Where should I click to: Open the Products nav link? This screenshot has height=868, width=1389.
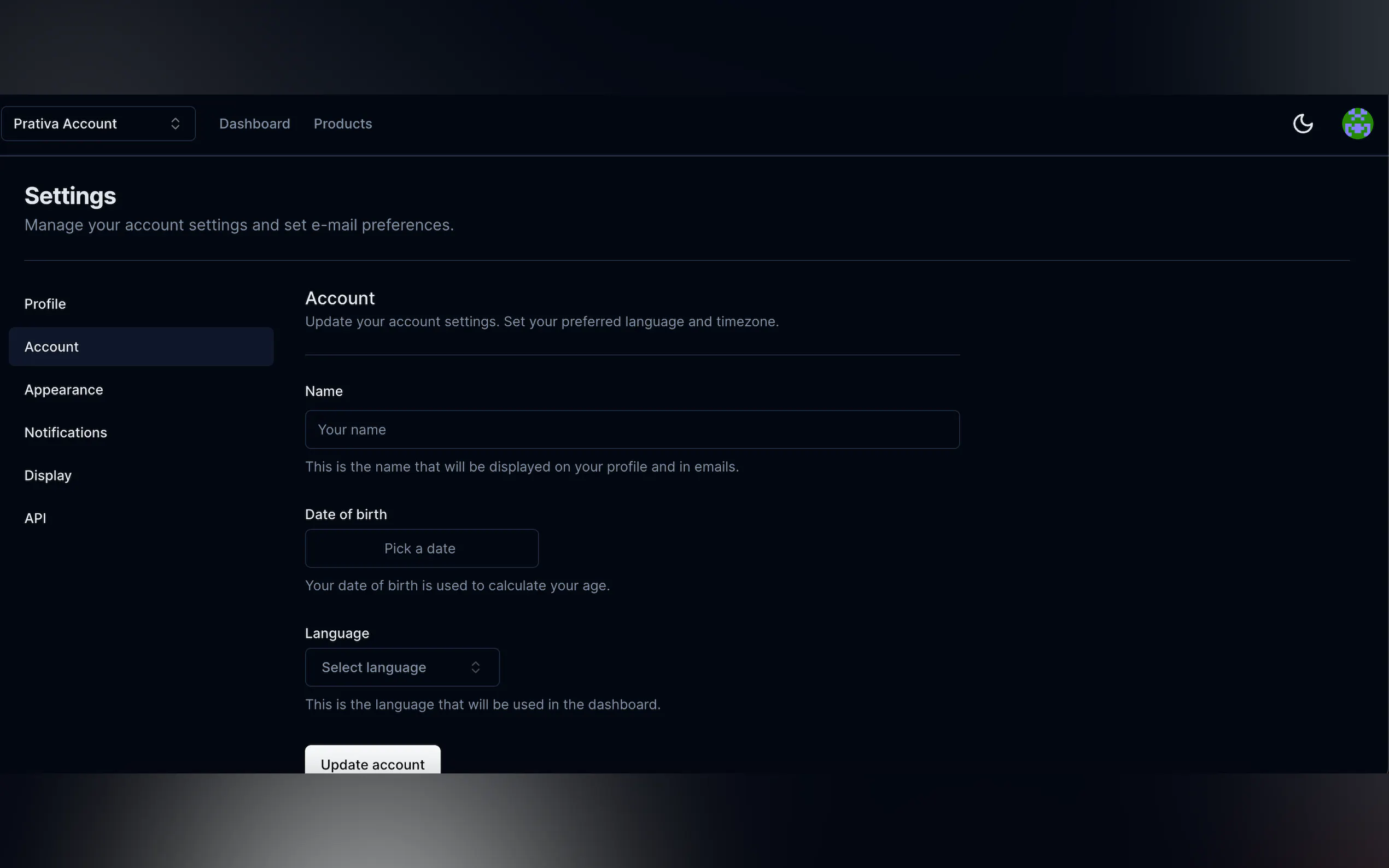(343, 124)
